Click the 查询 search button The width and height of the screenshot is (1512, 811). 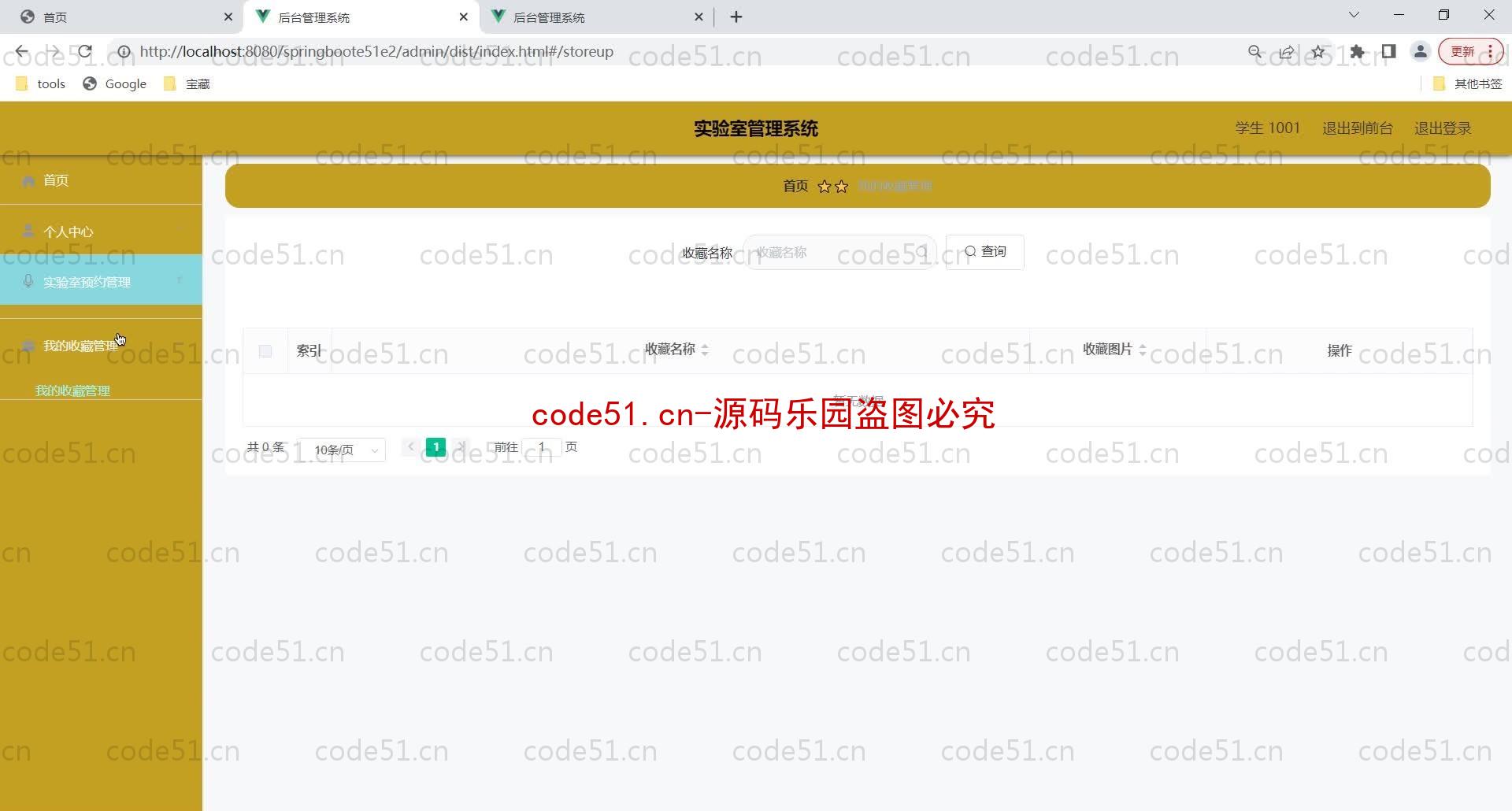[985, 252]
